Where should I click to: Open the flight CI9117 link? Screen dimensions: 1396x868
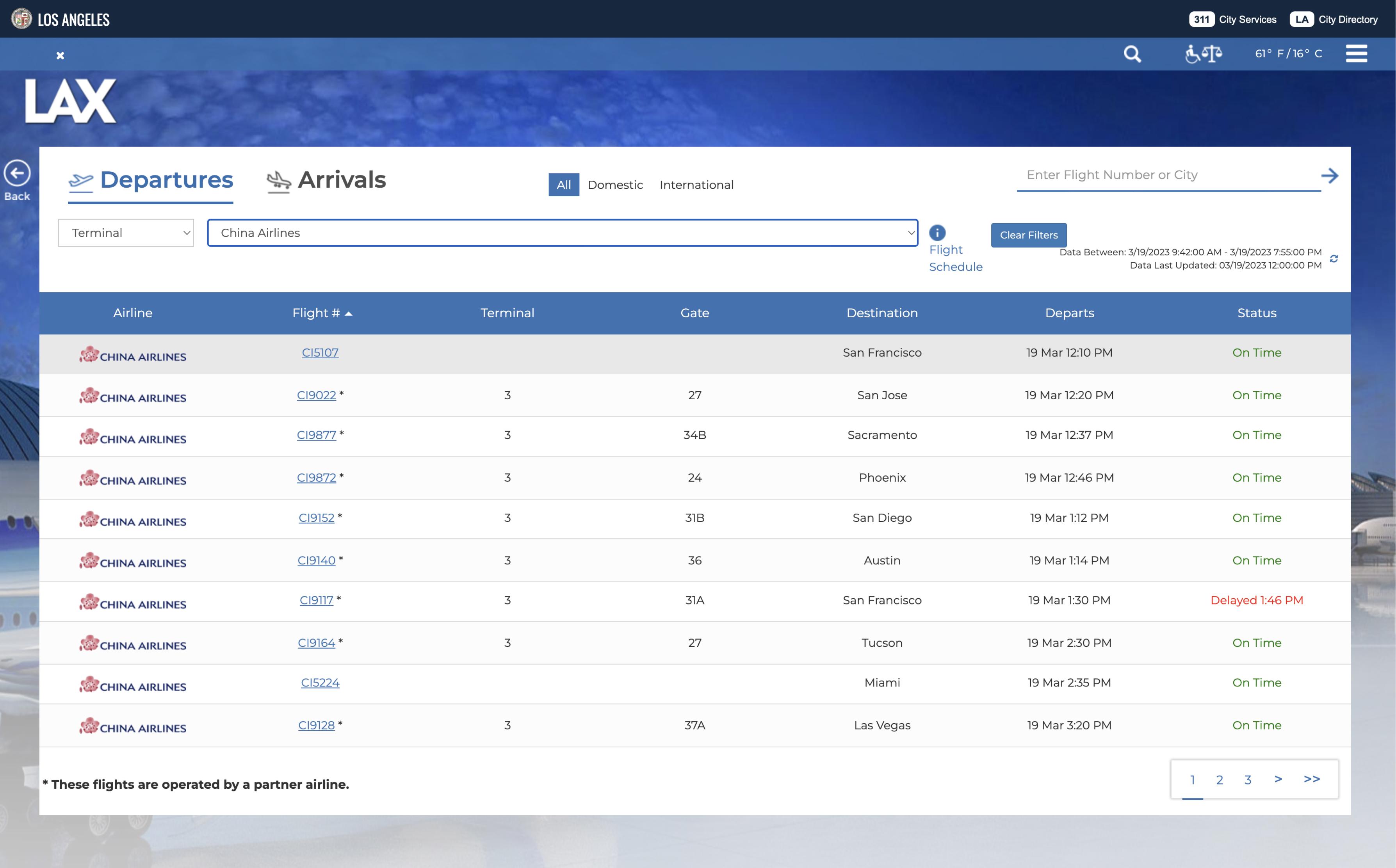(x=317, y=601)
